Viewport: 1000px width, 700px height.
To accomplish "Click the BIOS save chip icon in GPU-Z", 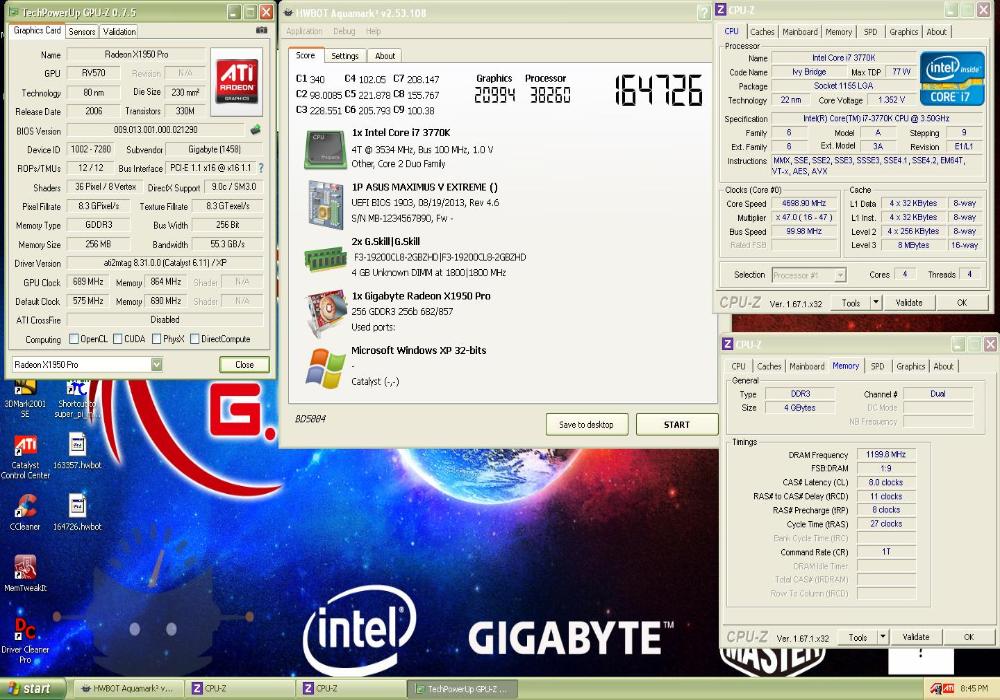I will 255,129.
